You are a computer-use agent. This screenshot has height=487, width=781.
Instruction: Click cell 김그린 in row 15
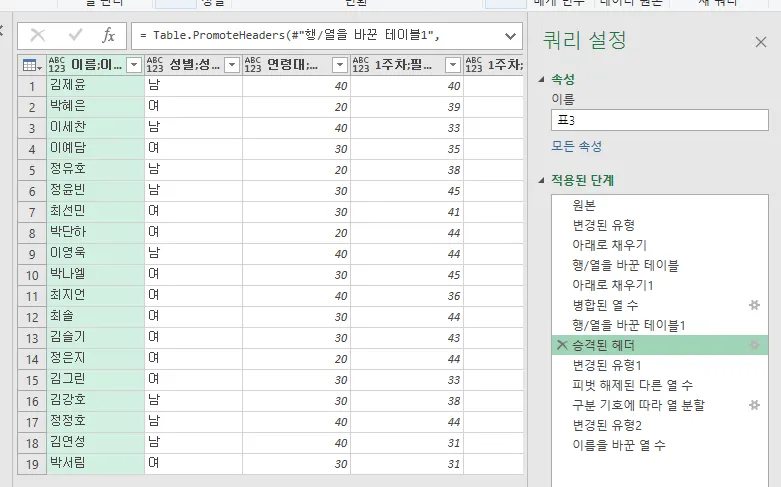click(95, 379)
